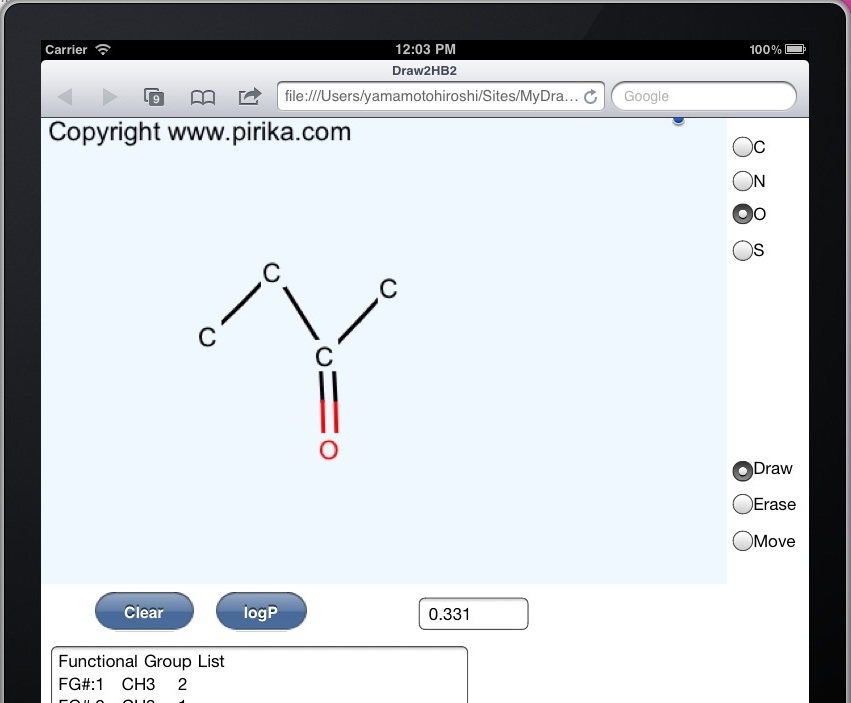The width and height of the screenshot is (851, 703).
Task: Tap the Wi-Fi status icon
Action: 103,49
